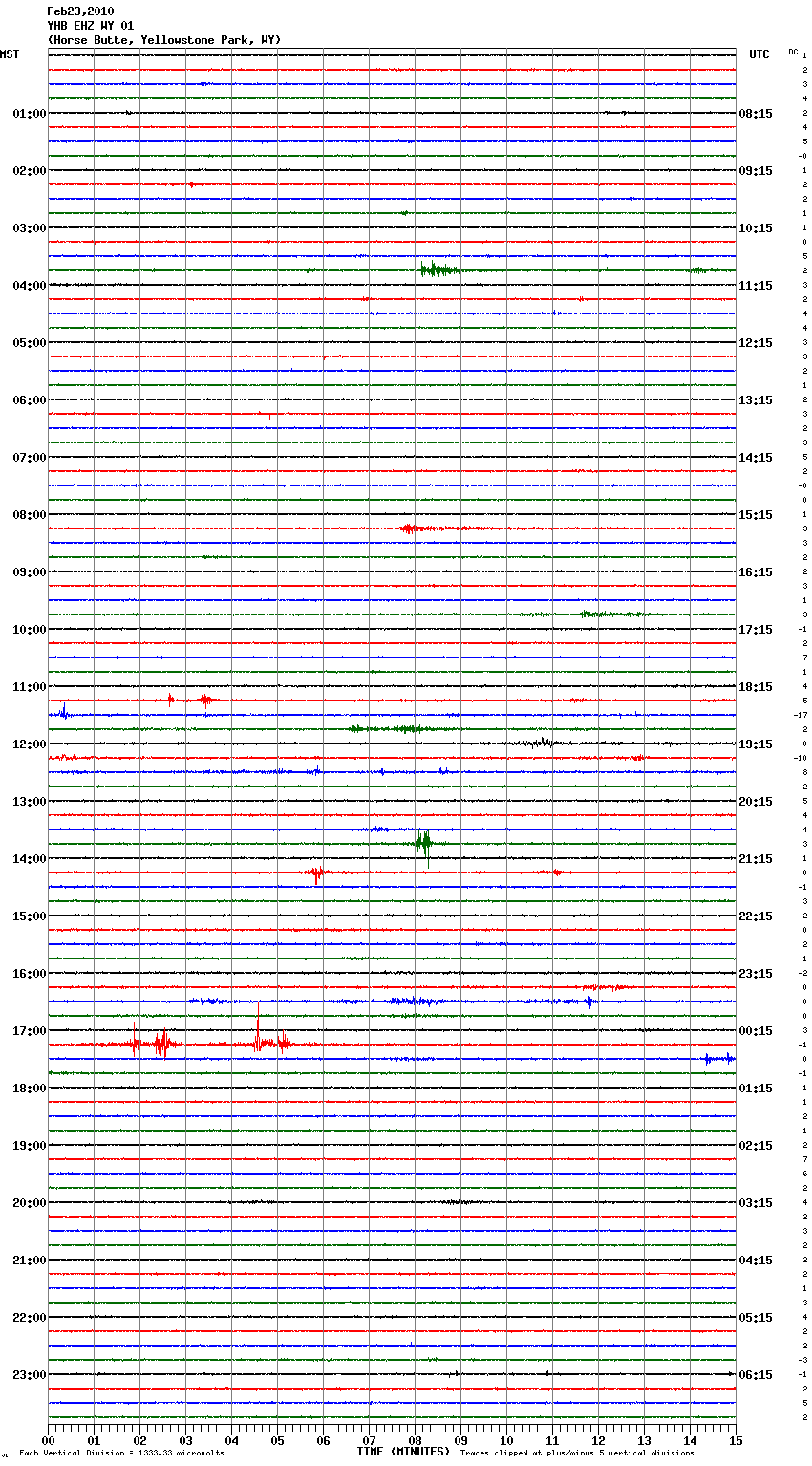Image resolution: width=812 pixels, height=1466 pixels.
Task: Select the 21:00 MST time label
Action: [x=30, y=1261]
